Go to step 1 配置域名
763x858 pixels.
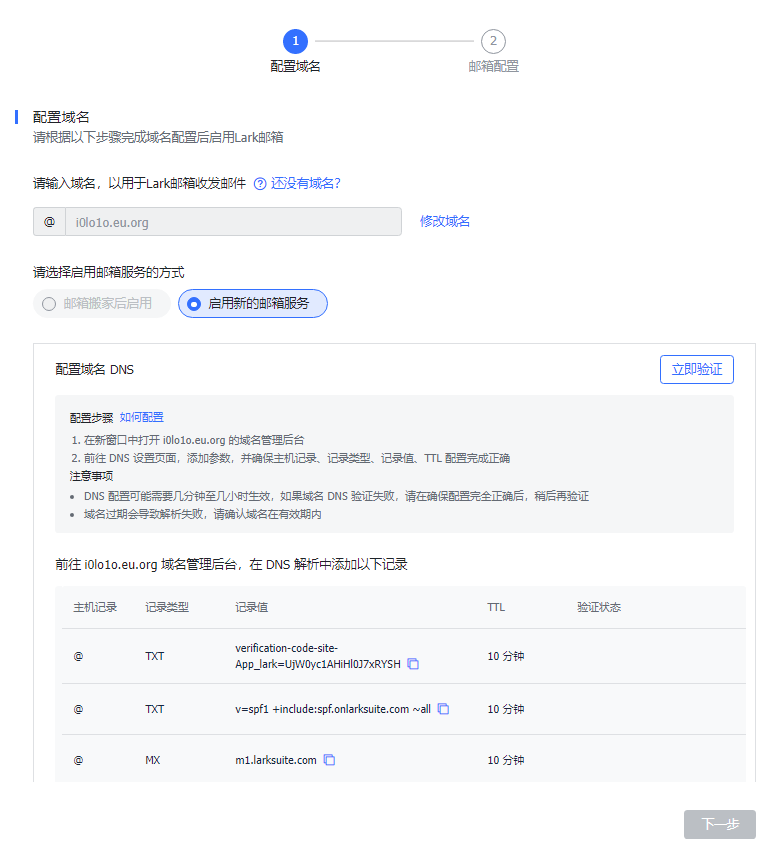click(x=295, y=51)
